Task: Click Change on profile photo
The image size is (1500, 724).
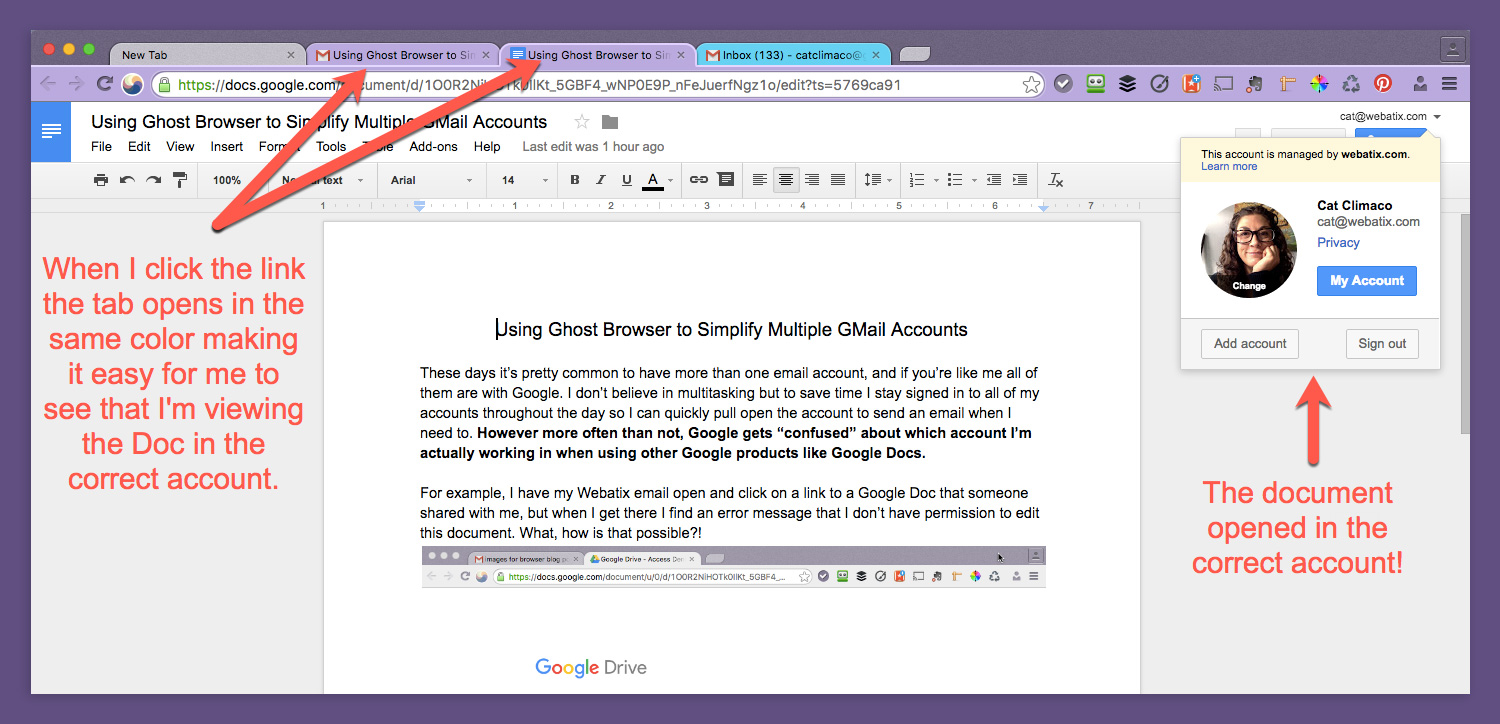Action: [x=1249, y=286]
